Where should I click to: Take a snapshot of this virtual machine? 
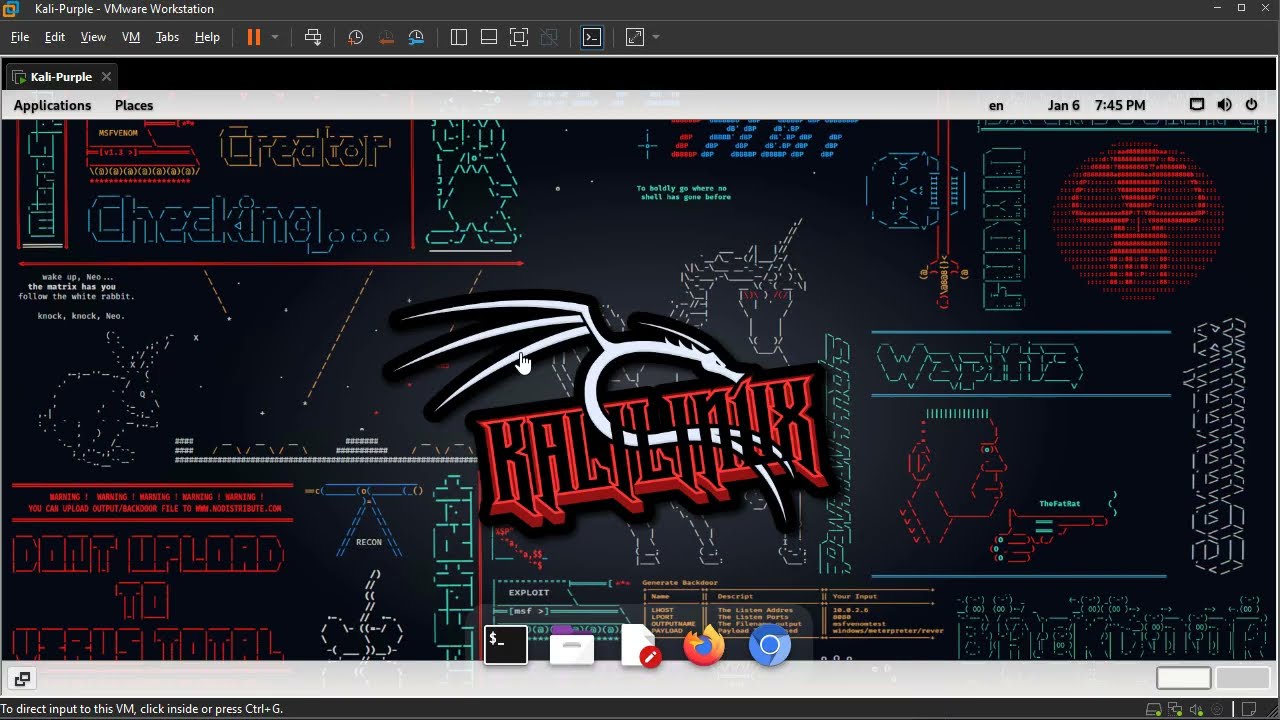click(355, 37)
